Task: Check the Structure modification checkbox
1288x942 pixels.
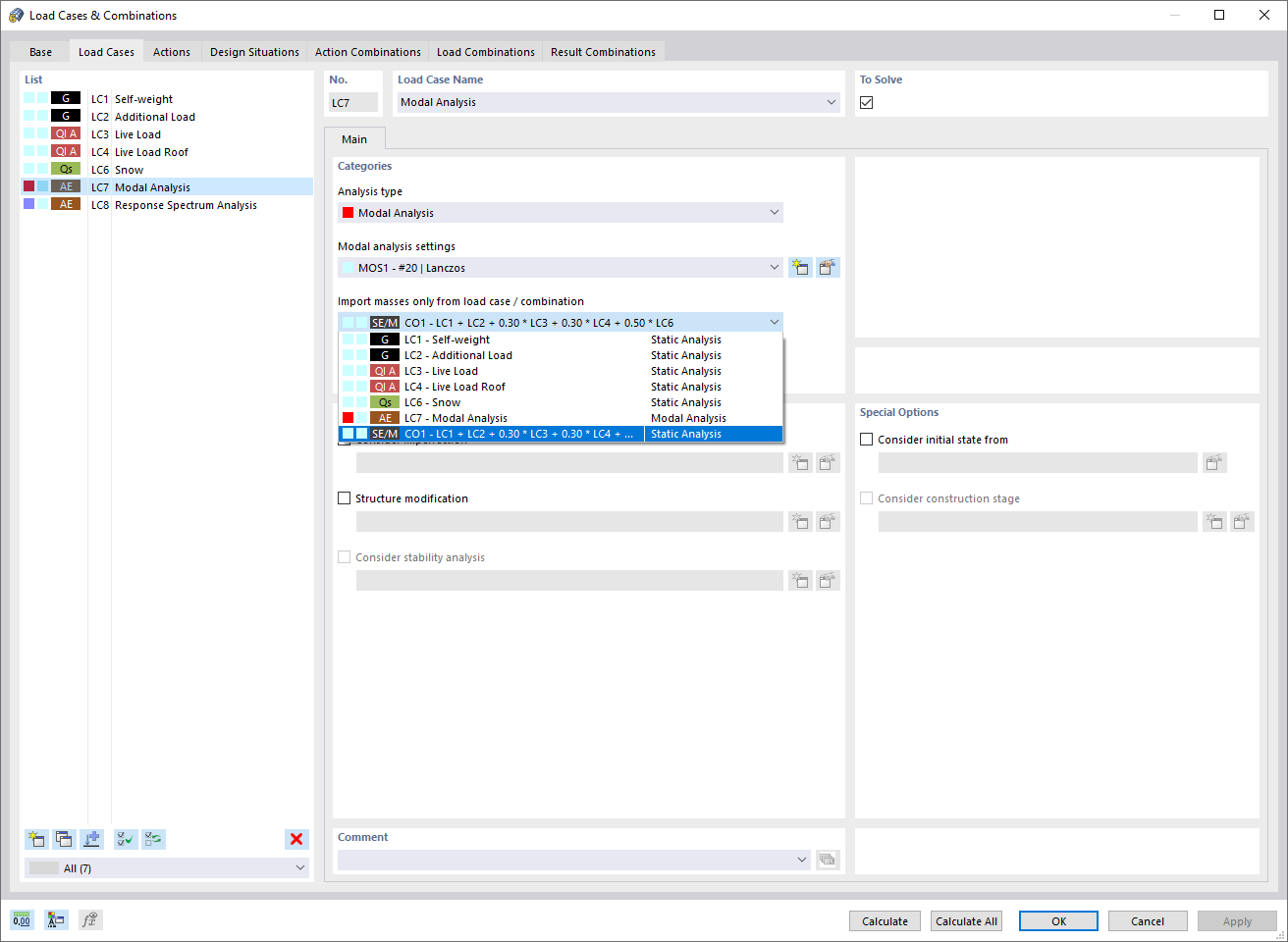Action: tap(345, 497)
